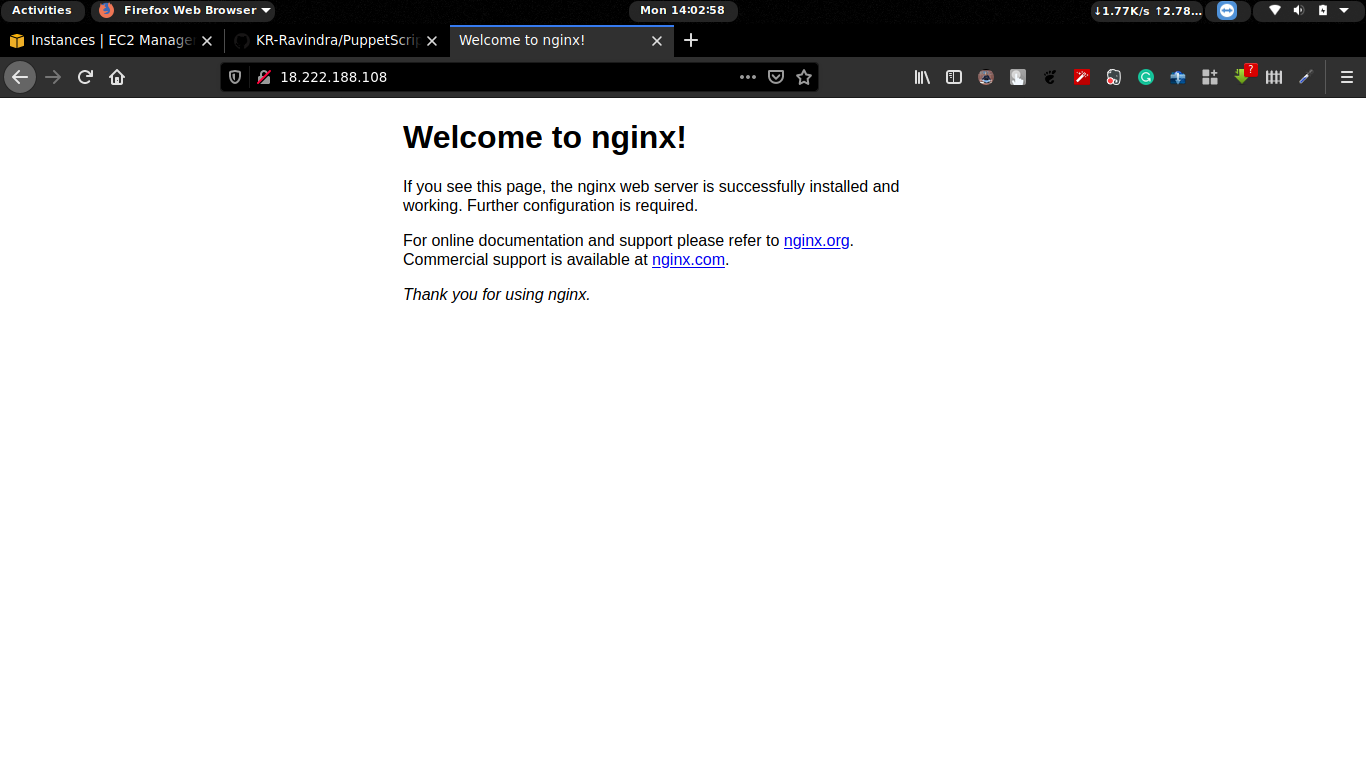This screenshot has height=768, width=1366.
Task: Open the Mon 14:02:58 clock calendar
Action: pyautogui.click(x=682, y=10)
